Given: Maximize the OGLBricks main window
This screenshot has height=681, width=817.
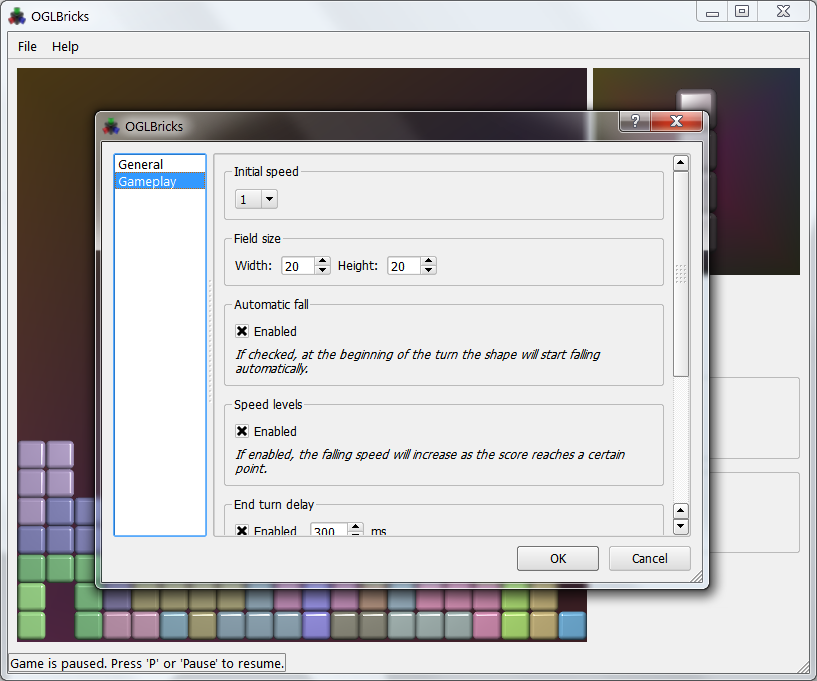Looking at the screenshot, I should click(742, 11).
